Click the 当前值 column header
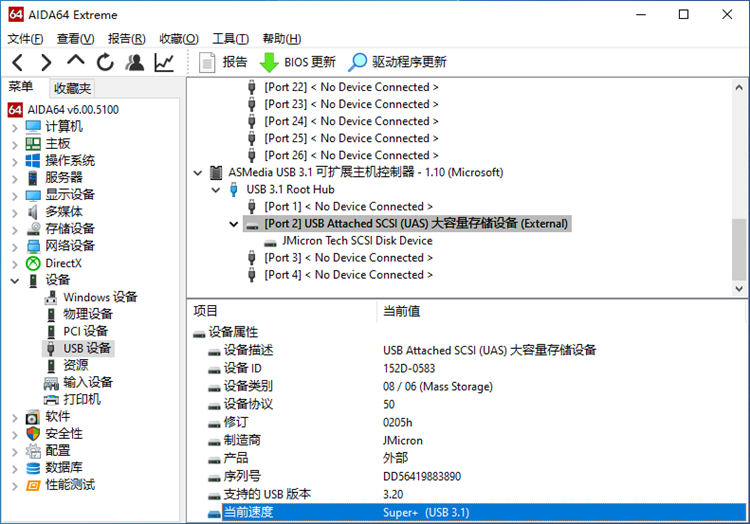 pos(402,311)
